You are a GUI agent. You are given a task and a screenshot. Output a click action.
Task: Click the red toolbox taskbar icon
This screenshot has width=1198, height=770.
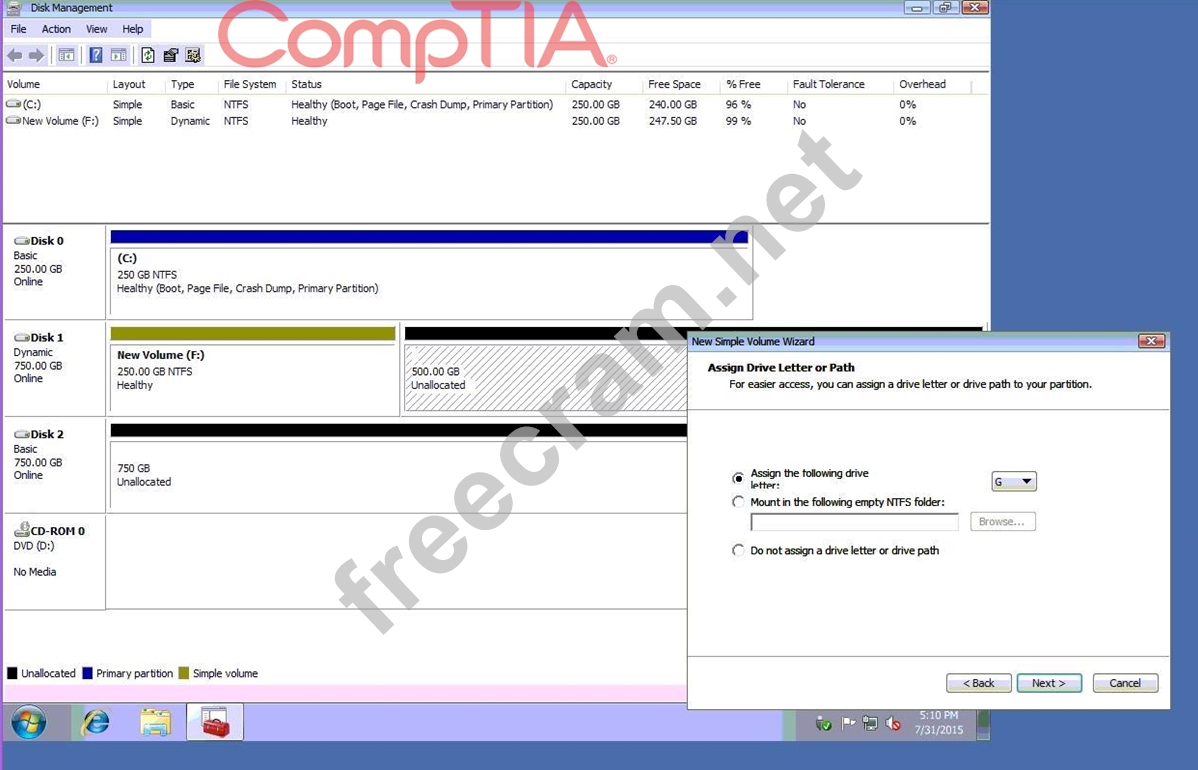215,722
